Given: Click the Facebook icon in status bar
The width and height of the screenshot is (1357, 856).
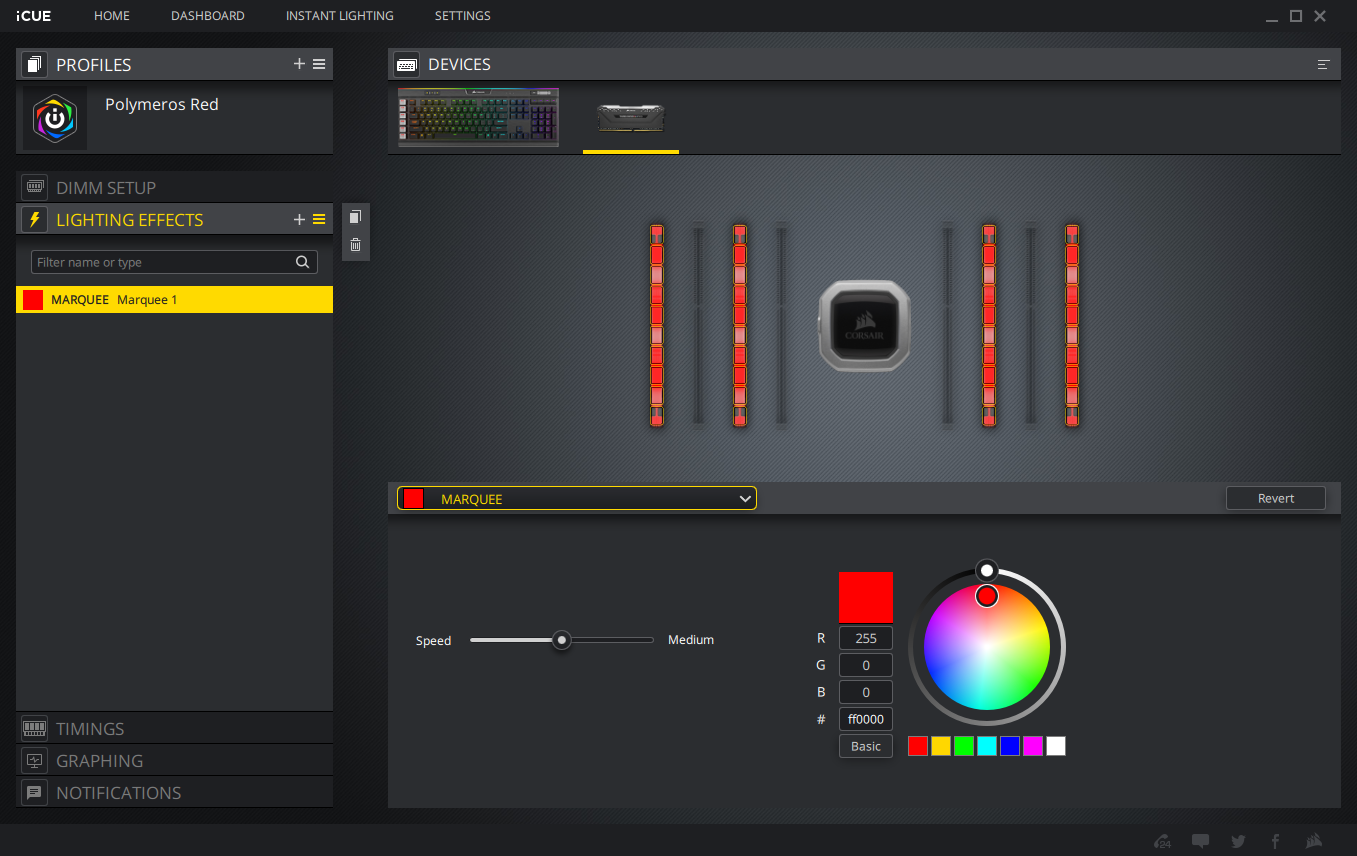Looking at the screenshot, I should pos(1275,841).
